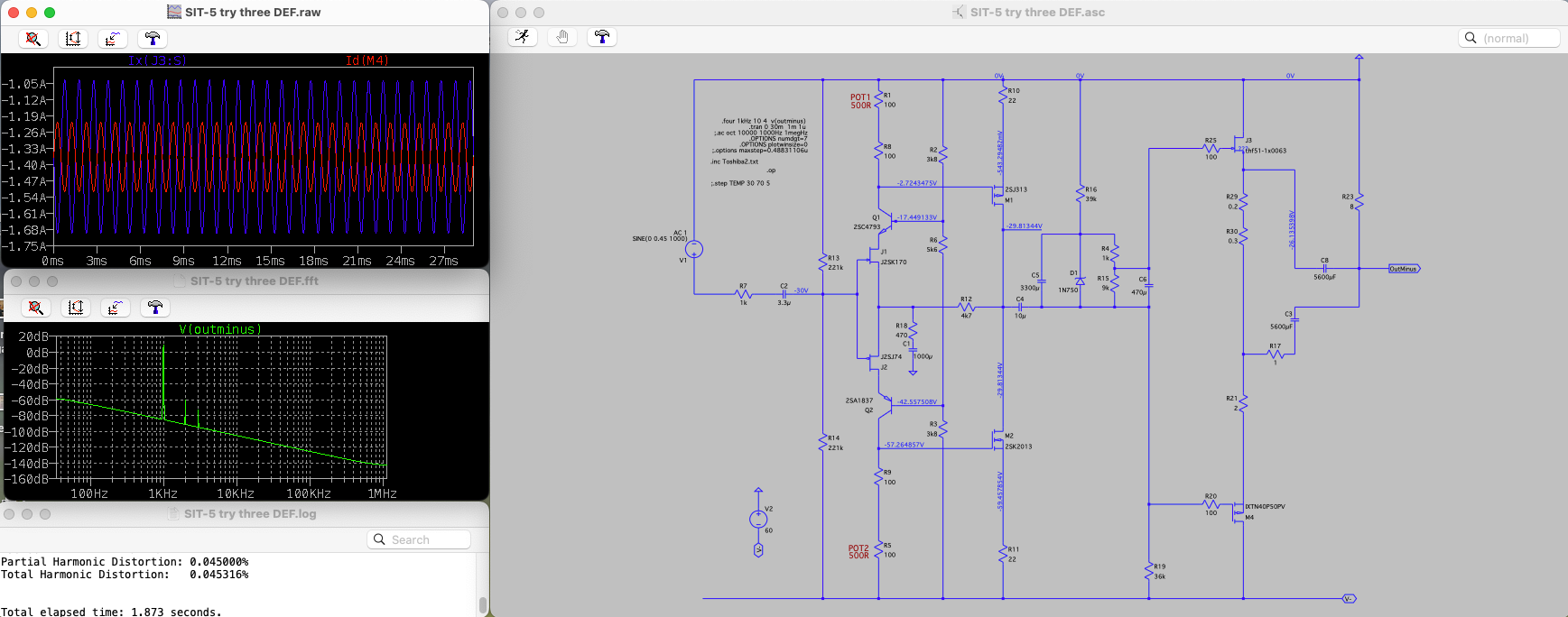Click -1.40A label on waveform vertical axis
This screenshot has width=1568, height=617.
pyautogui.click(x=23, y=165)
